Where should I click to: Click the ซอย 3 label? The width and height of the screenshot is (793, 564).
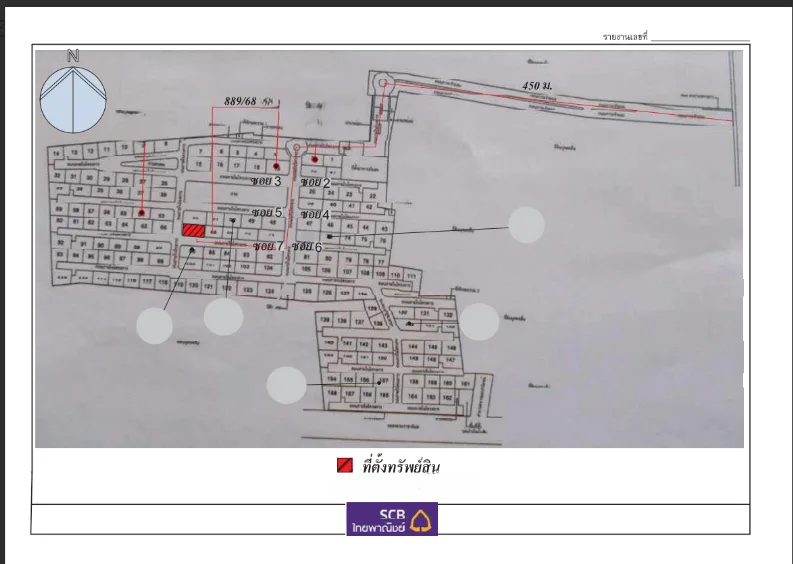coord(266,181)
